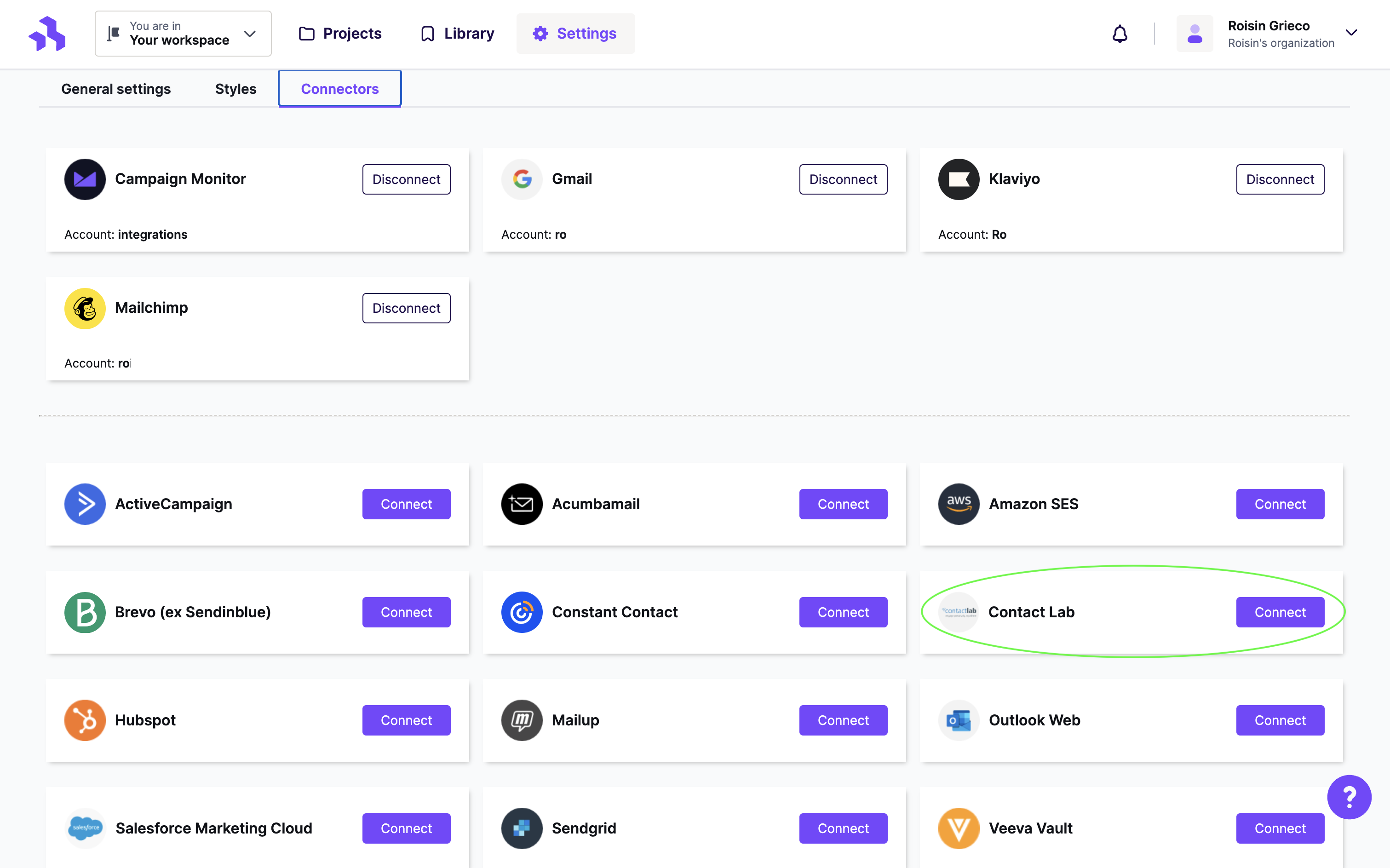Click the Mailchimp monkey logo
This screenshot has height=868, width=1390.
(85, 308)
